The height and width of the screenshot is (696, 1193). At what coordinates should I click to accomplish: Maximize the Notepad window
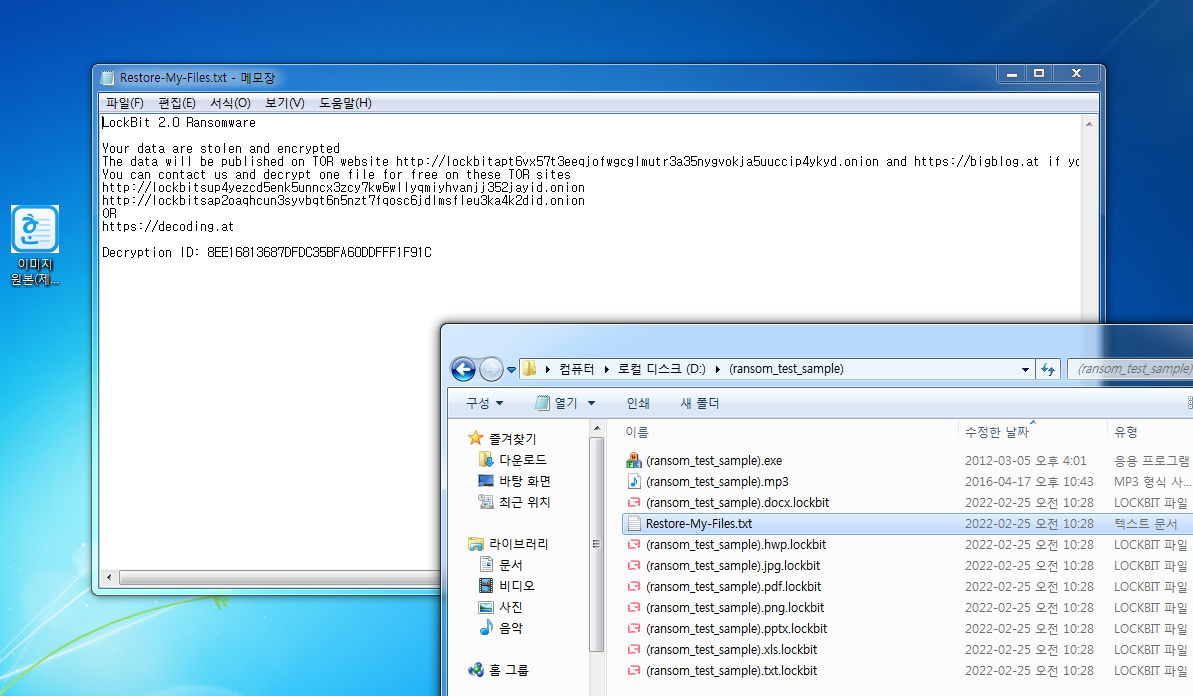(x=1039, y=74)
